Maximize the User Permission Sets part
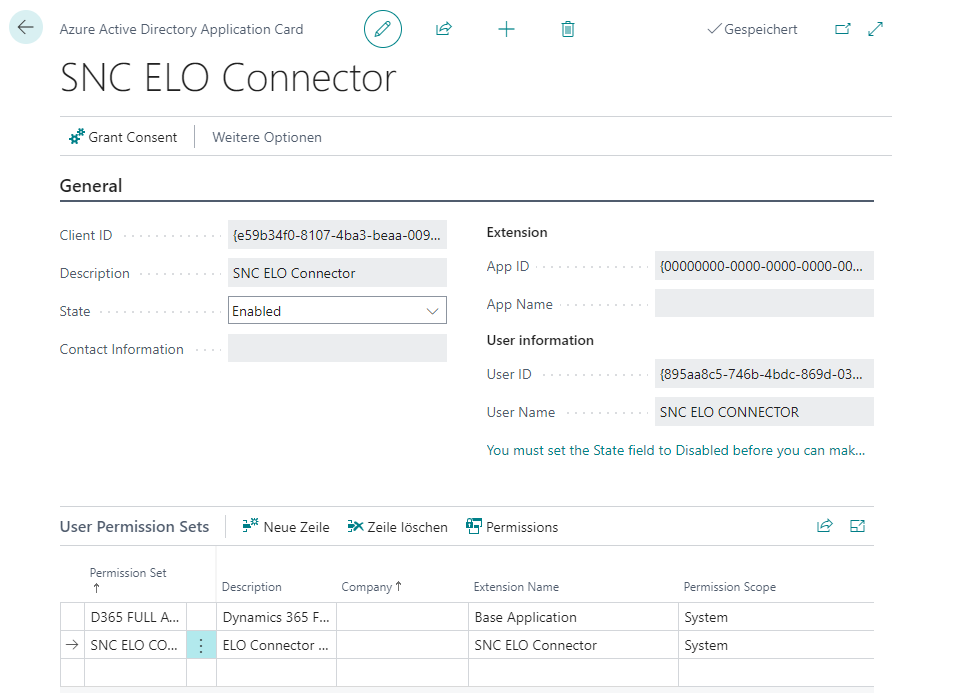 click(x=857, y=526)
